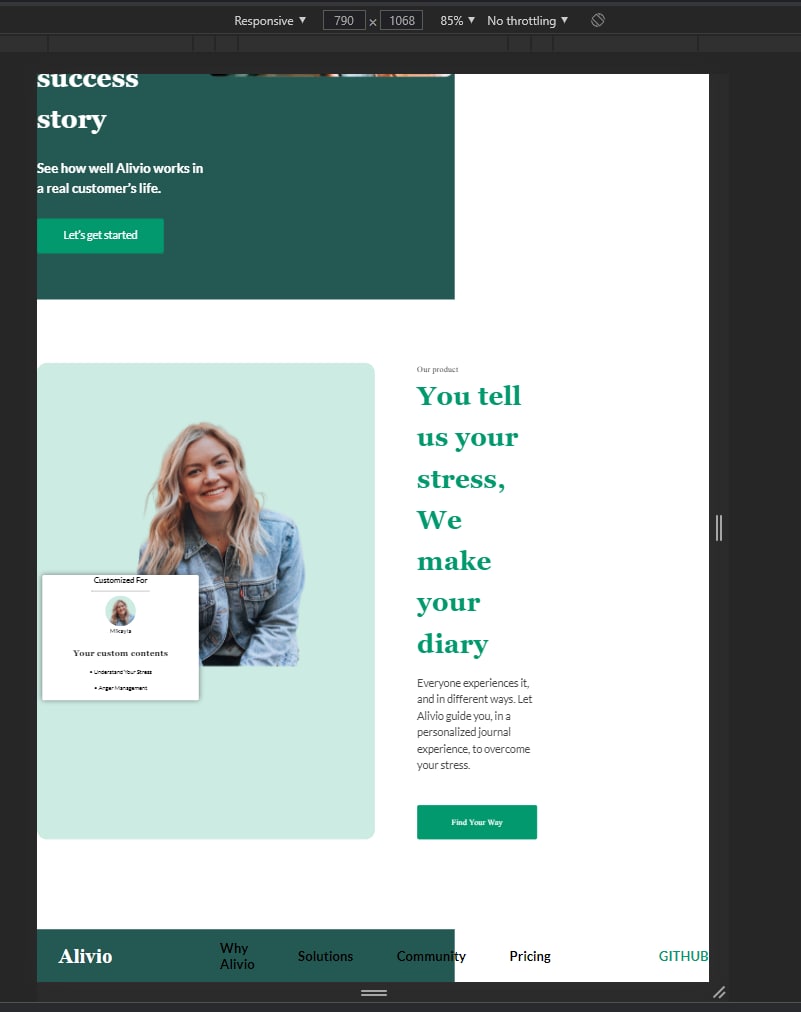Click the Let's get started button

pos(100,236)
